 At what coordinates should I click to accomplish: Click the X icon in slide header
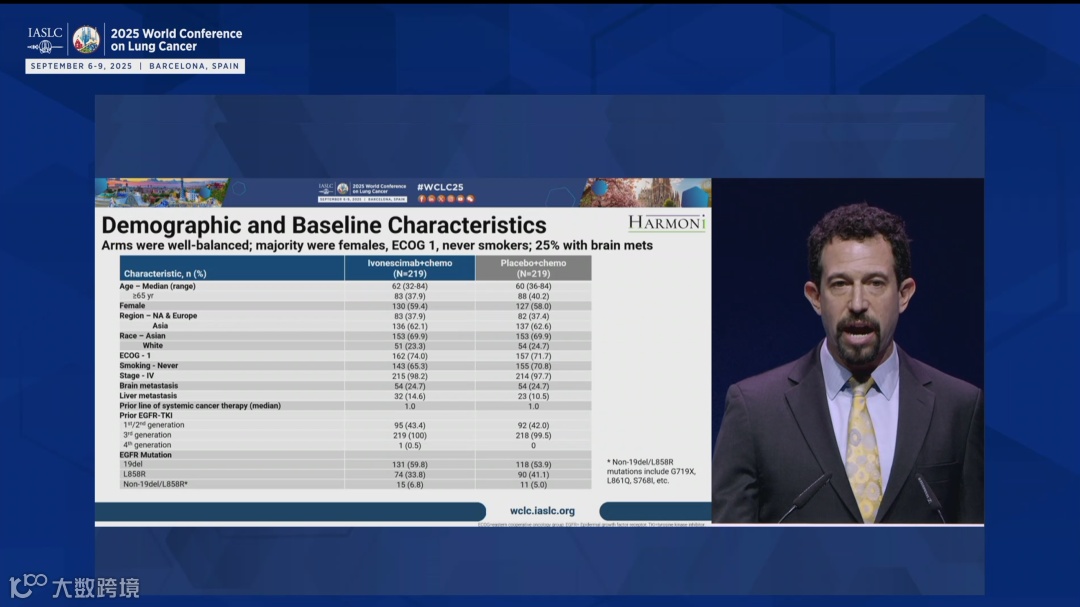tap(442, 198)
